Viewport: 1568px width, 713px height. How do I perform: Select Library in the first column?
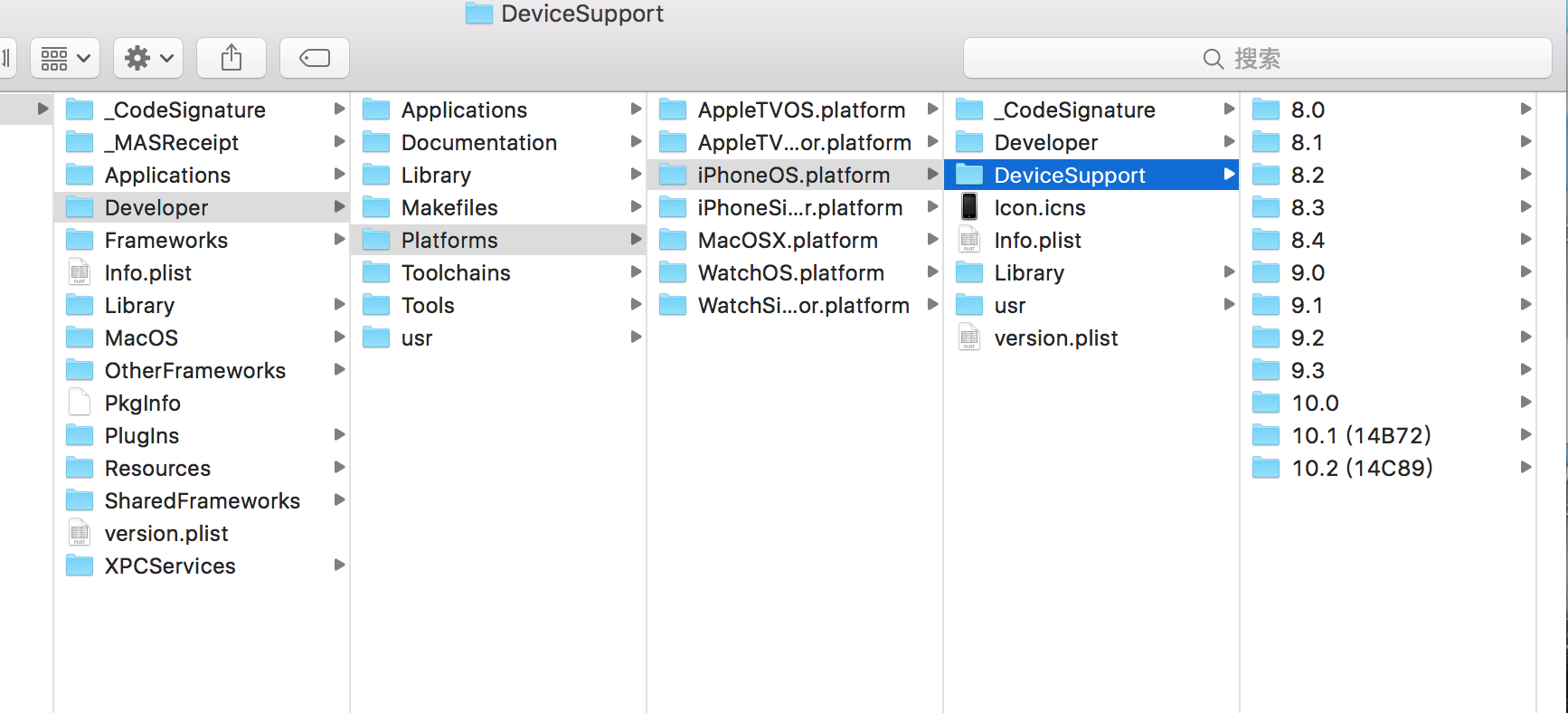click(202, 305)
